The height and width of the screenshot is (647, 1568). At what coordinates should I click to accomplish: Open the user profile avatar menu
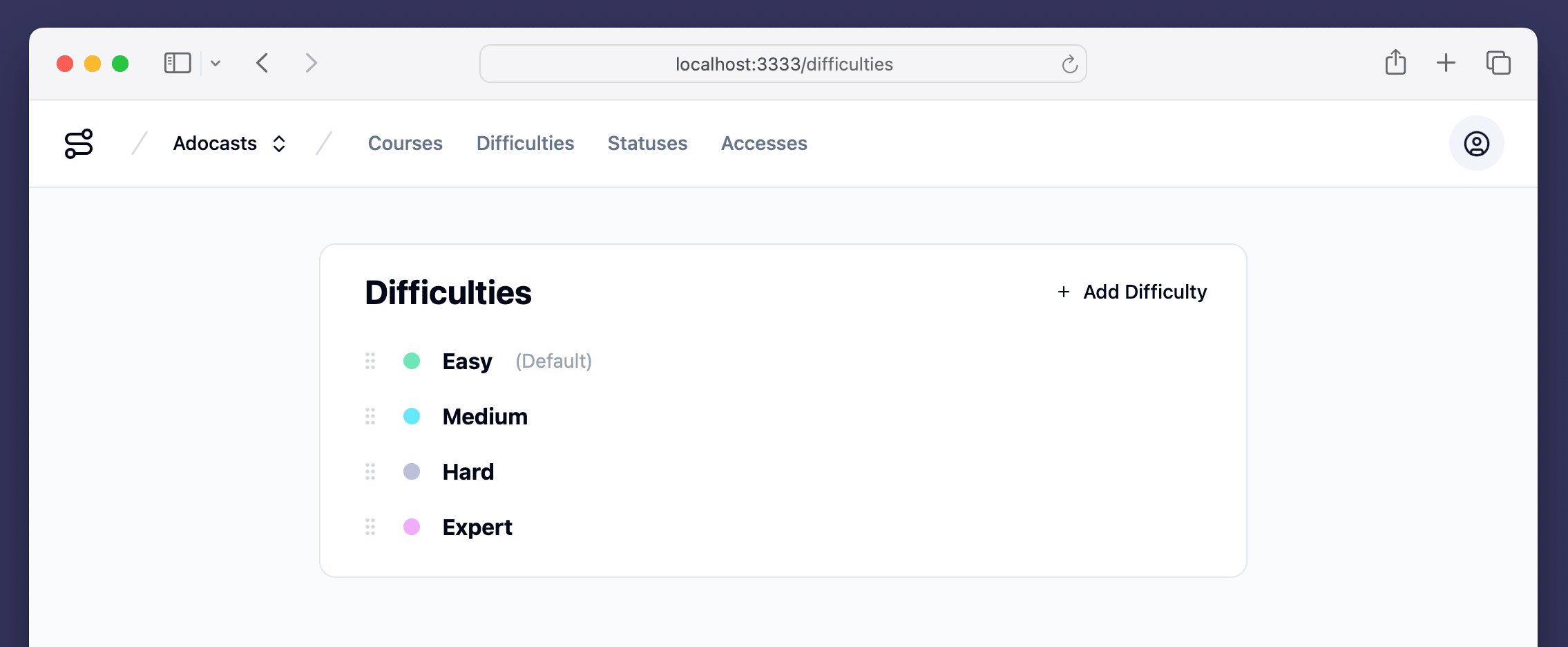click(1476, 144)
